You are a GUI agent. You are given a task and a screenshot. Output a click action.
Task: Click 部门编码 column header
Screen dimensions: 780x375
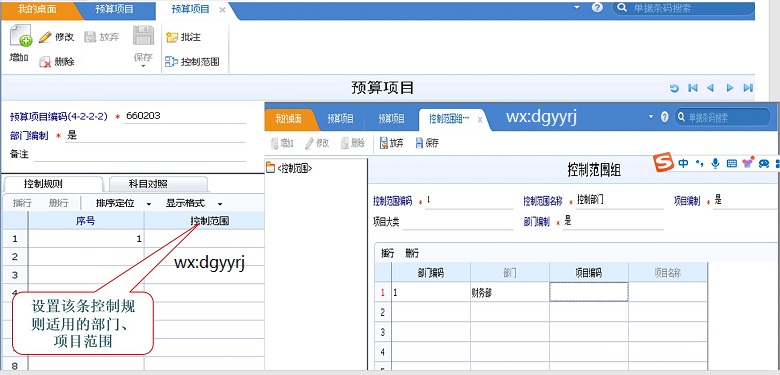[x=431, y=273]
